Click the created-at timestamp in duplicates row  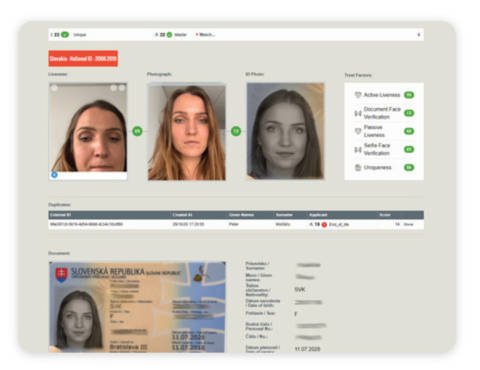(188, 224)
